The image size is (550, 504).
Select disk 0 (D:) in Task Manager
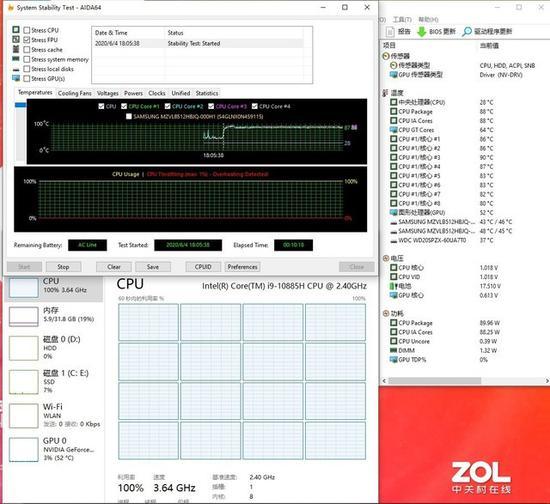click(x=54, y=347)
